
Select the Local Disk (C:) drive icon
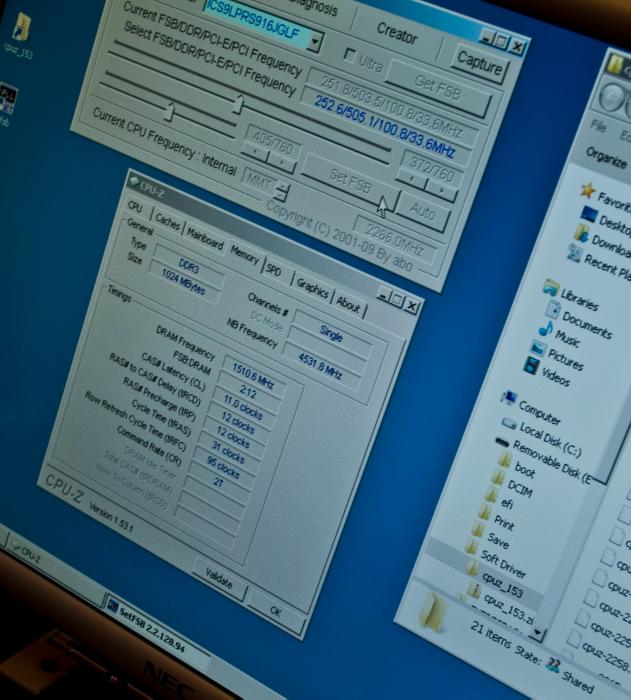[509, 423]
